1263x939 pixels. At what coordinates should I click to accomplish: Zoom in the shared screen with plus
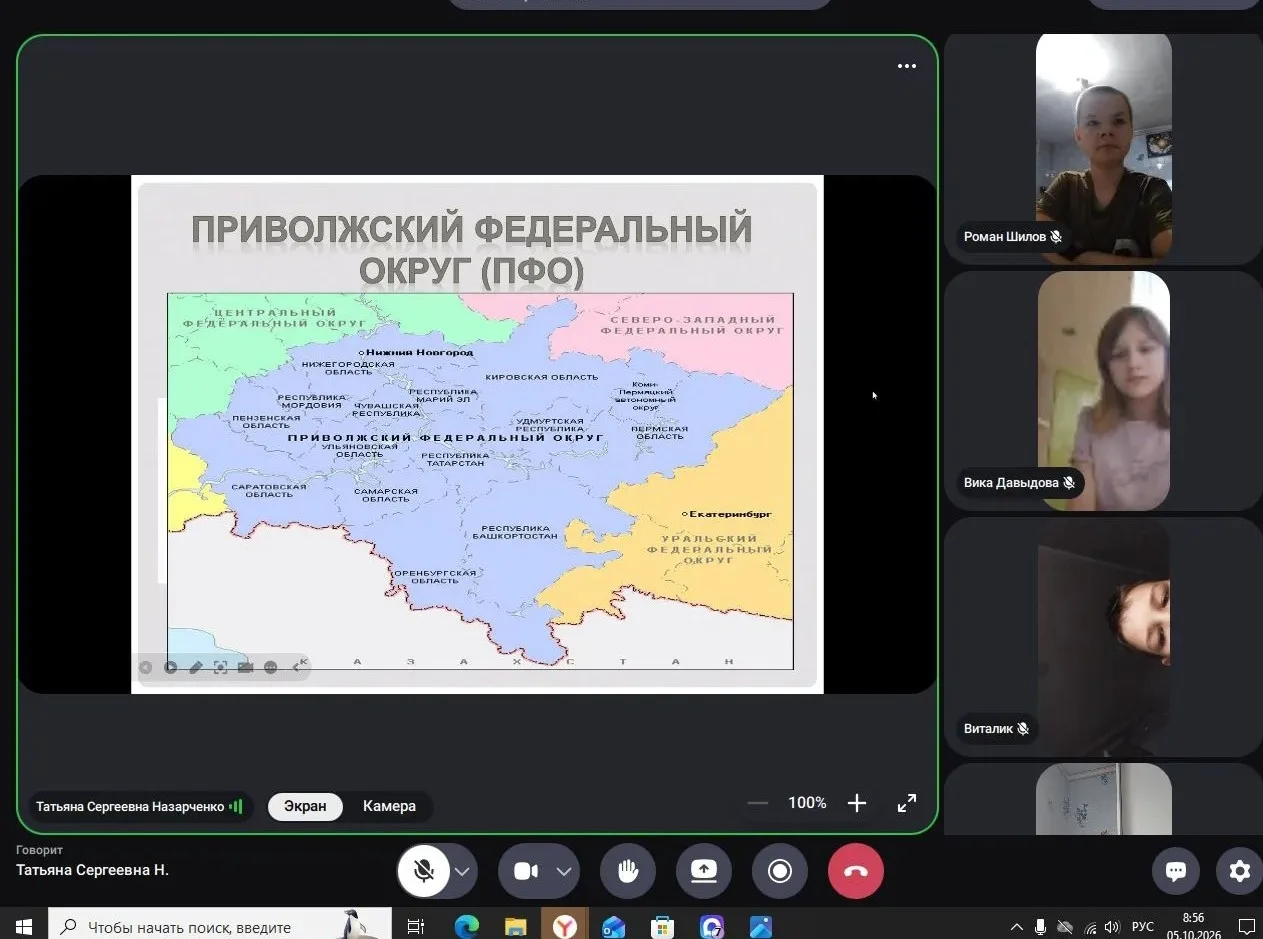pyautogui.click(x=856, y=803)
